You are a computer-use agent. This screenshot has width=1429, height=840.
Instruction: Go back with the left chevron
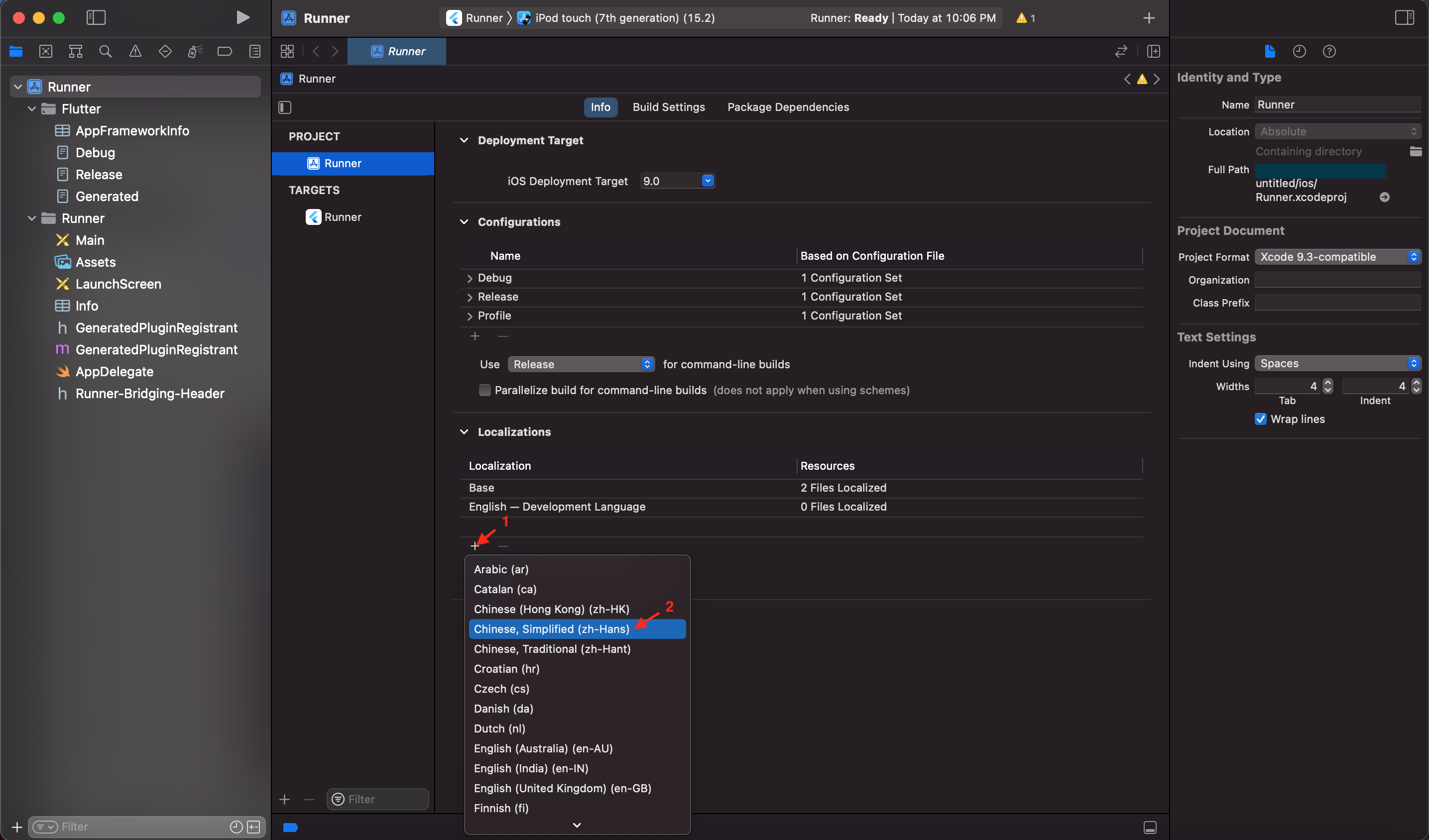pyautogui.click(x=316, y=52)
